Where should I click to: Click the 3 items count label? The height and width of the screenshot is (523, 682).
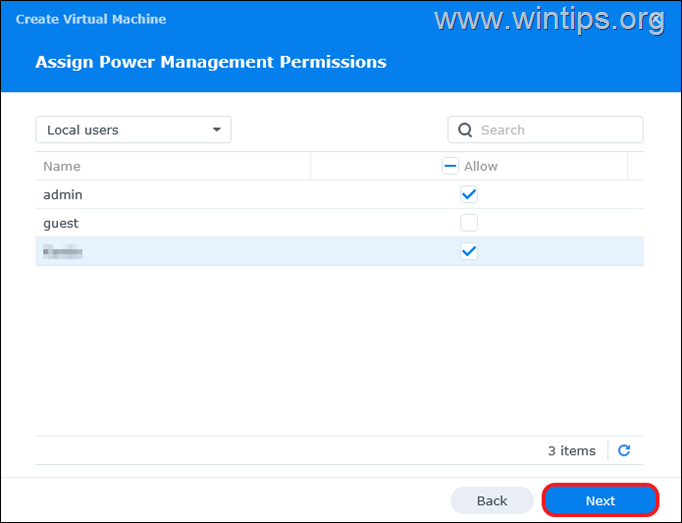pos(571,451)
